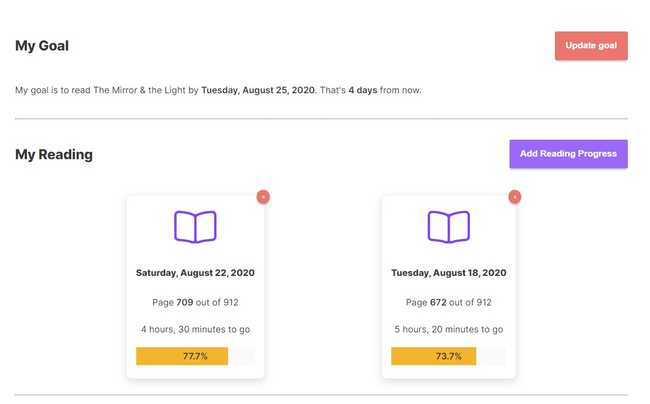Click the unfilled end of the 77.7% bar
Image resolution: width=650 pixels, height=404 pixels.
tap(241, 356)
